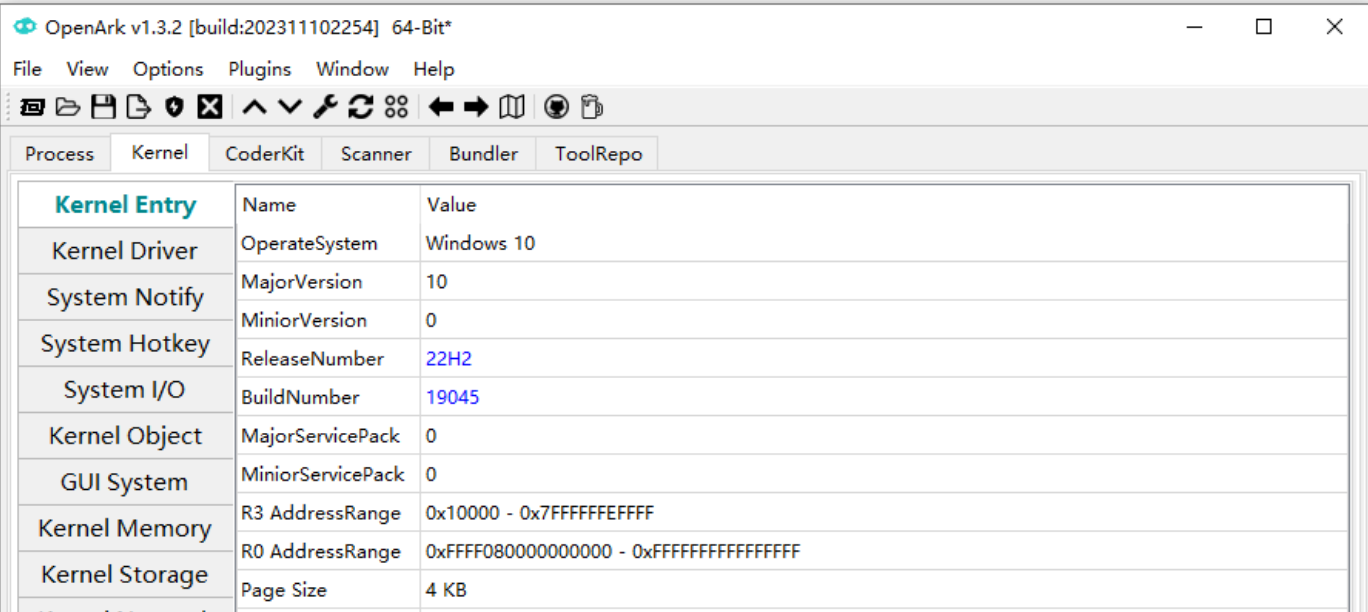Click the shield icon in toolbar
Screen dimensions: 1368x612
(174, 107)
